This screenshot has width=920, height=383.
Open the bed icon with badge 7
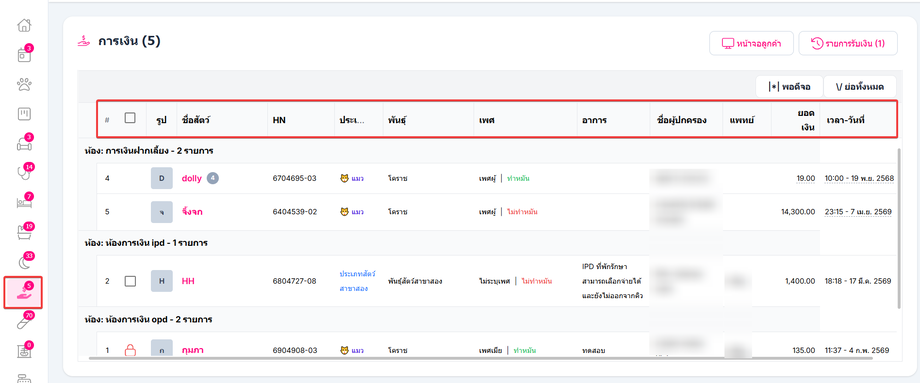point(23,202)
